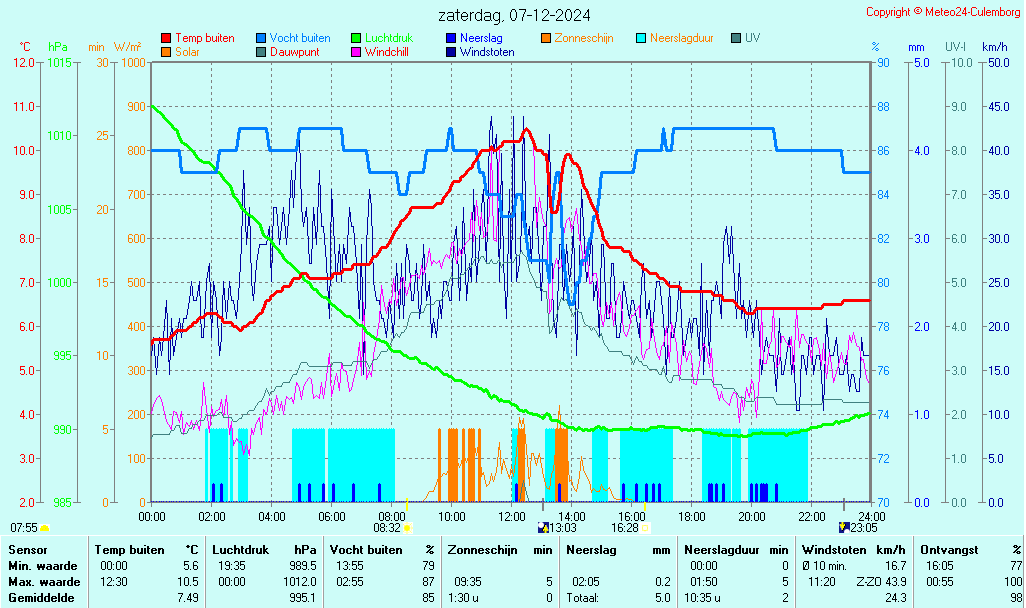Open the Copyright Meteo24-Culemborg link

942,12
